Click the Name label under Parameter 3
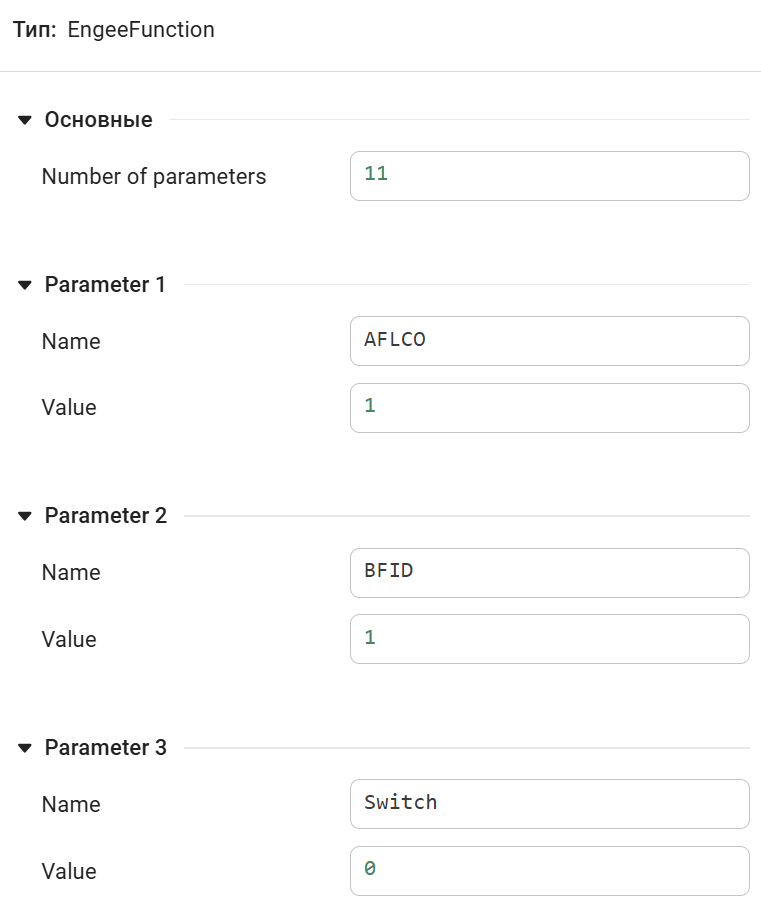 tap(71, 805)
